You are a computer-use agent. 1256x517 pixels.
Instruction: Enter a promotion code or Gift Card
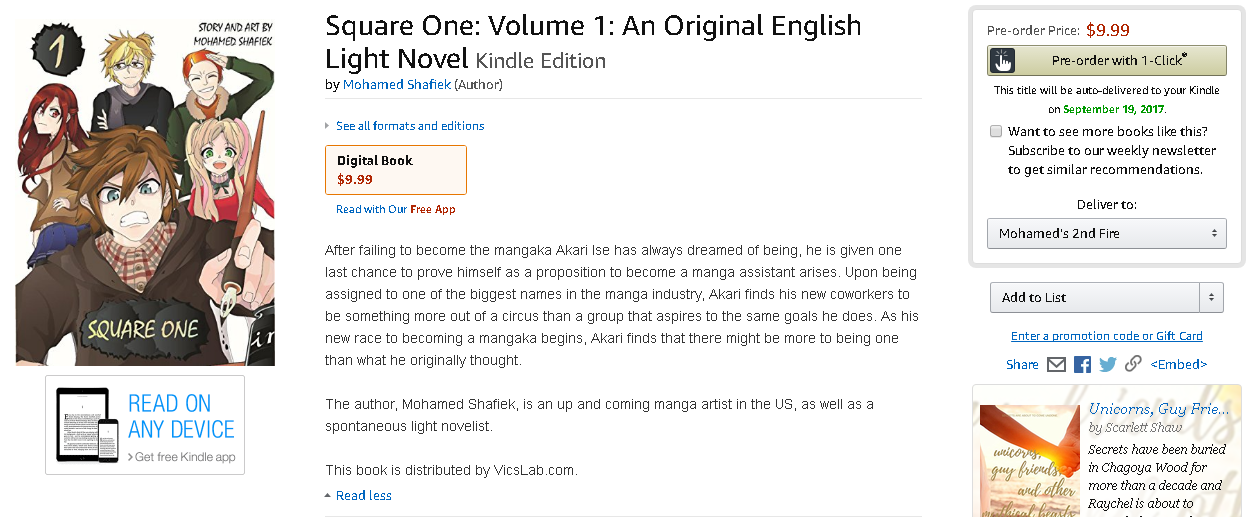pyautogui.click(x=1106, y=336)
